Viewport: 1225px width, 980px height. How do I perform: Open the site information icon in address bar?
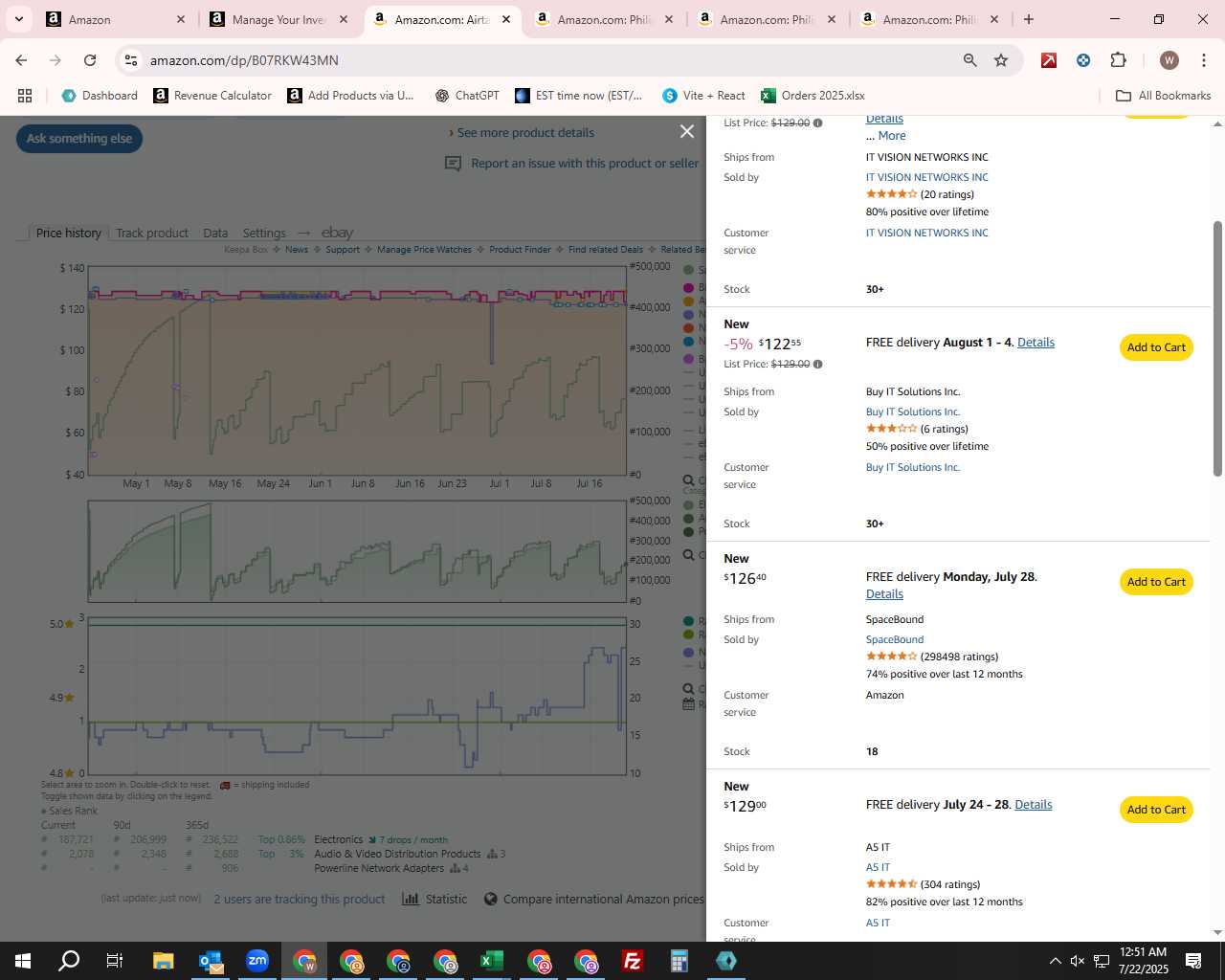(x=131, y=60)
